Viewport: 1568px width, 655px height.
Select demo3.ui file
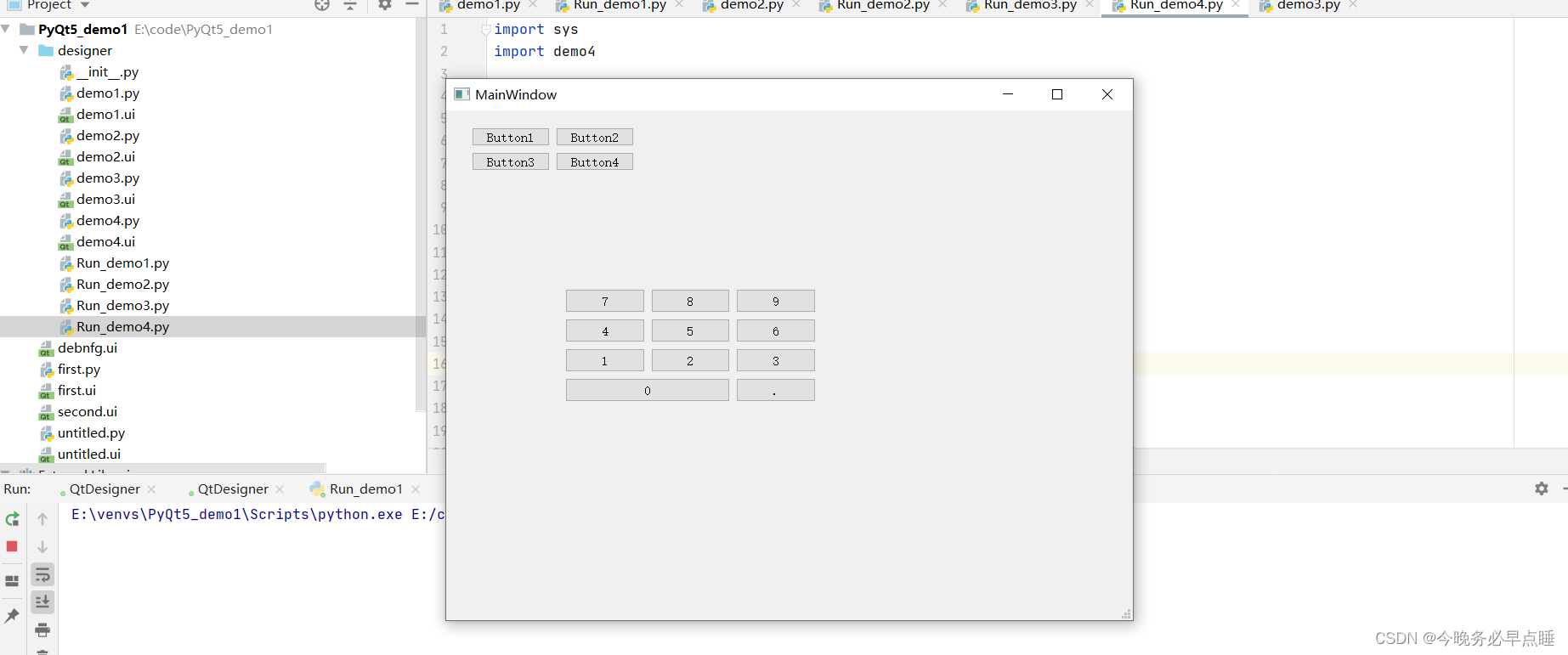[97, 200]
